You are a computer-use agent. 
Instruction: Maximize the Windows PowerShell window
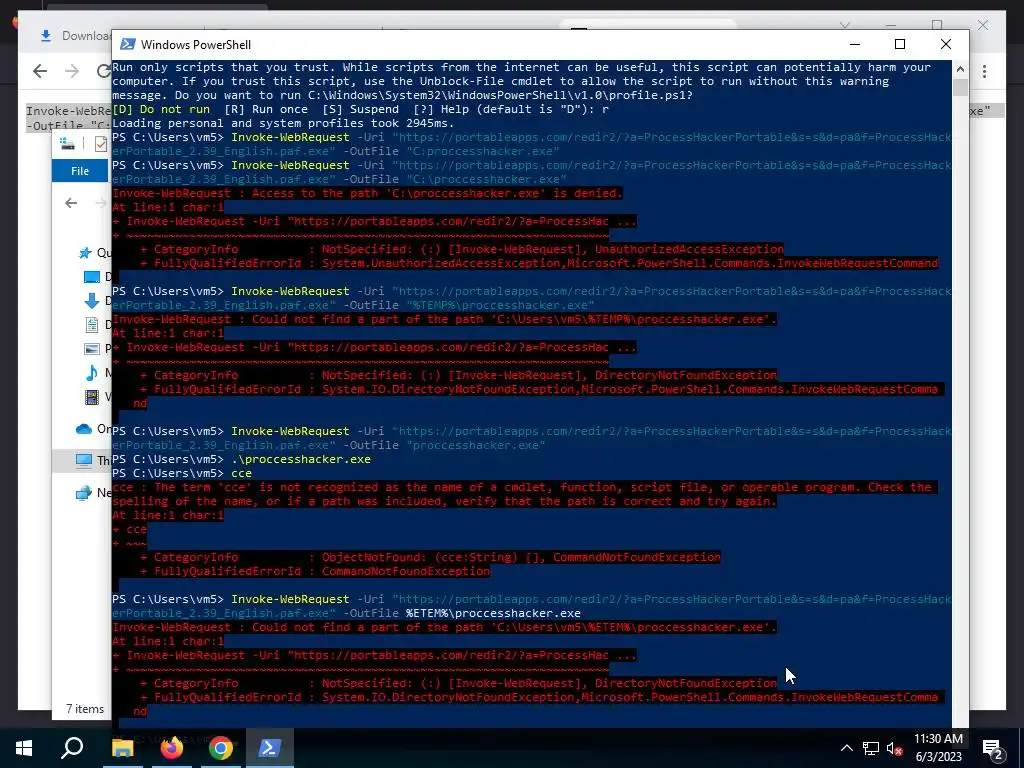[900, 44]
